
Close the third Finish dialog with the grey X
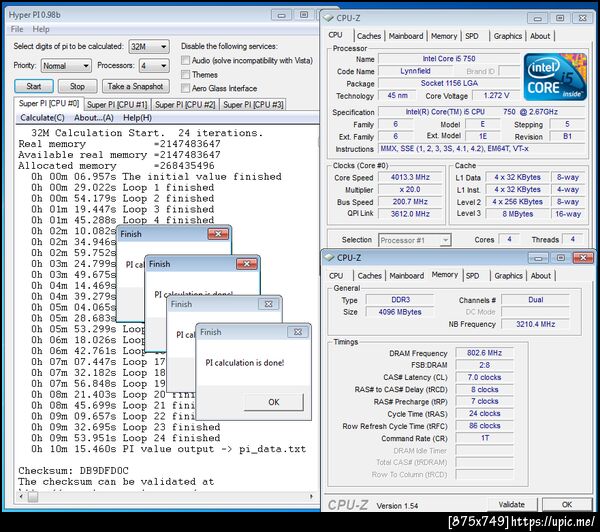click(269, 304)
